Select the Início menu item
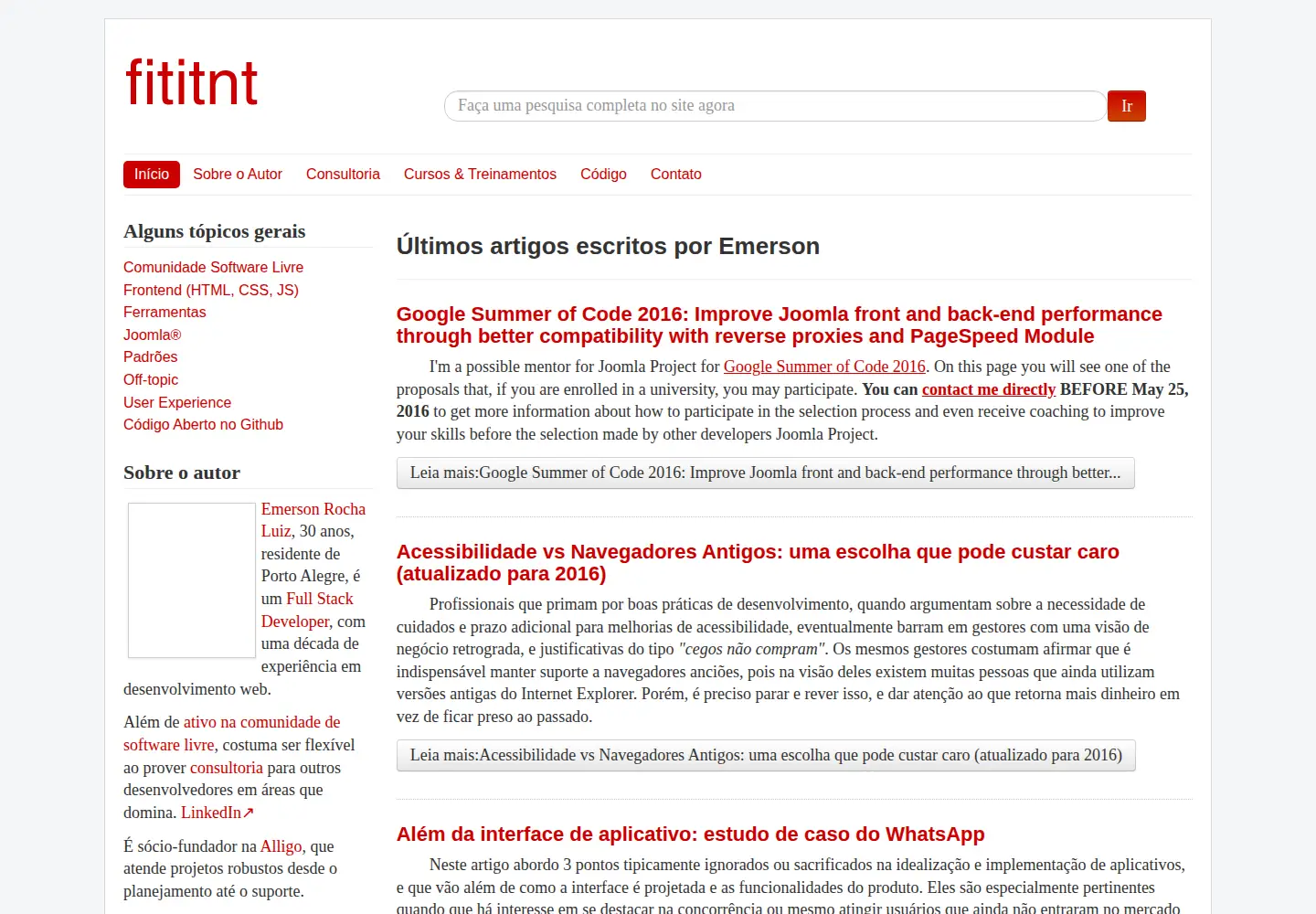 click(x=152, y=175)
